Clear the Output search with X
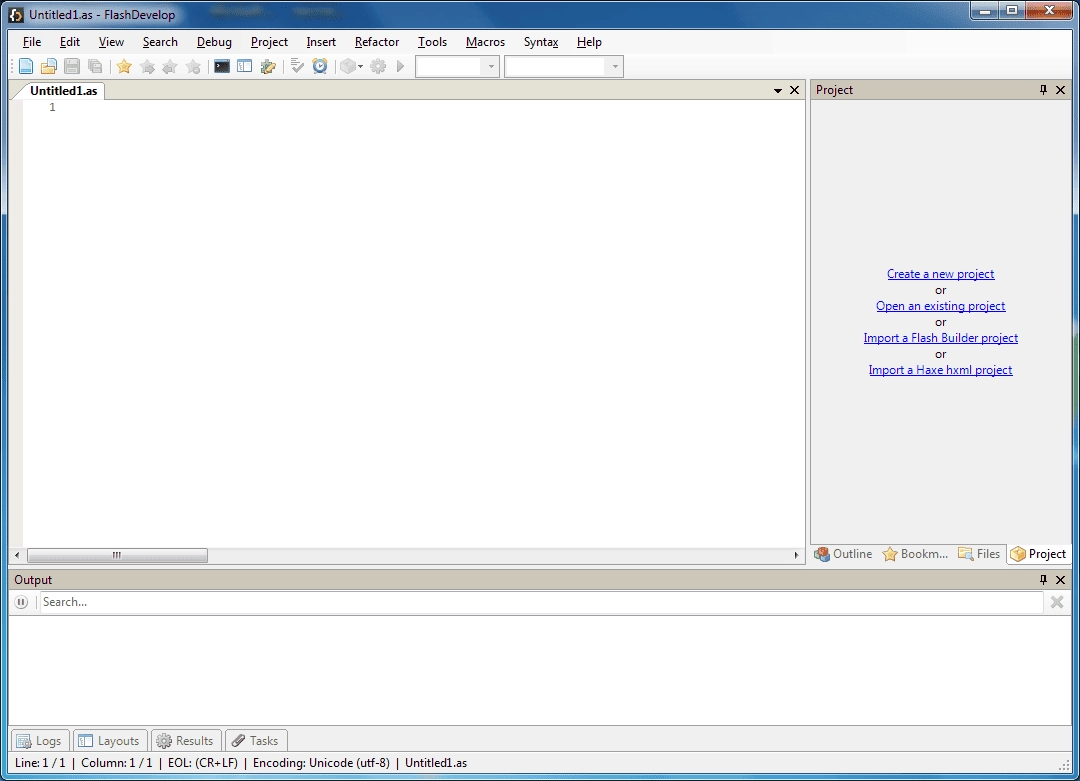This screenshot has width=1080, height=781. click(1057, 602)
